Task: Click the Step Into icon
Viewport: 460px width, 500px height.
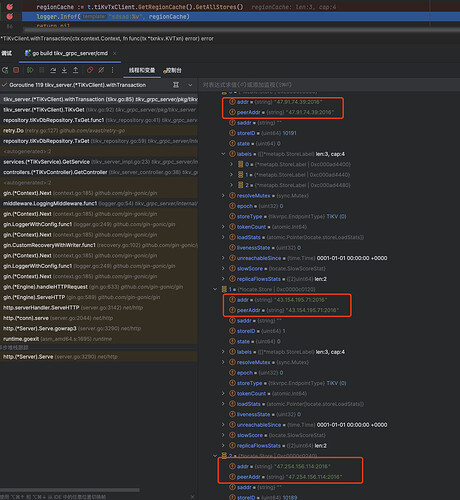Action: click(x=64, y=70)
